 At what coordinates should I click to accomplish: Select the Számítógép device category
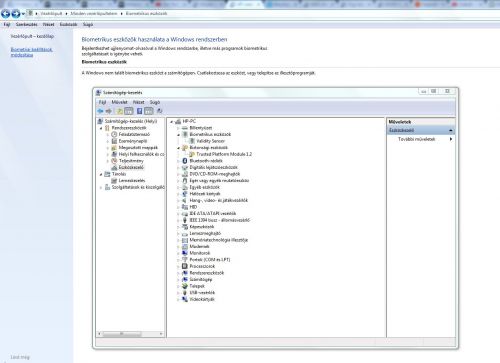click(x=201, y=279)
